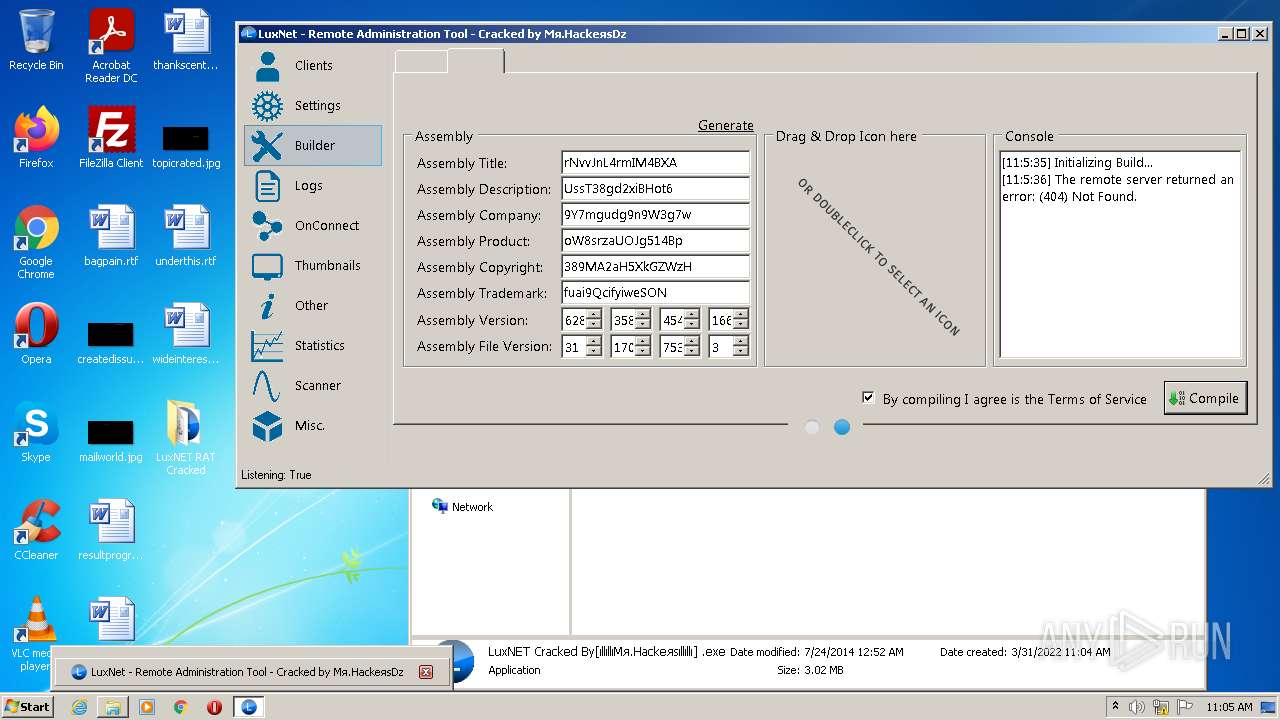Viewport: 1280px width, 720px height.
Task: Click the Generate link
Action: [726, 125]
